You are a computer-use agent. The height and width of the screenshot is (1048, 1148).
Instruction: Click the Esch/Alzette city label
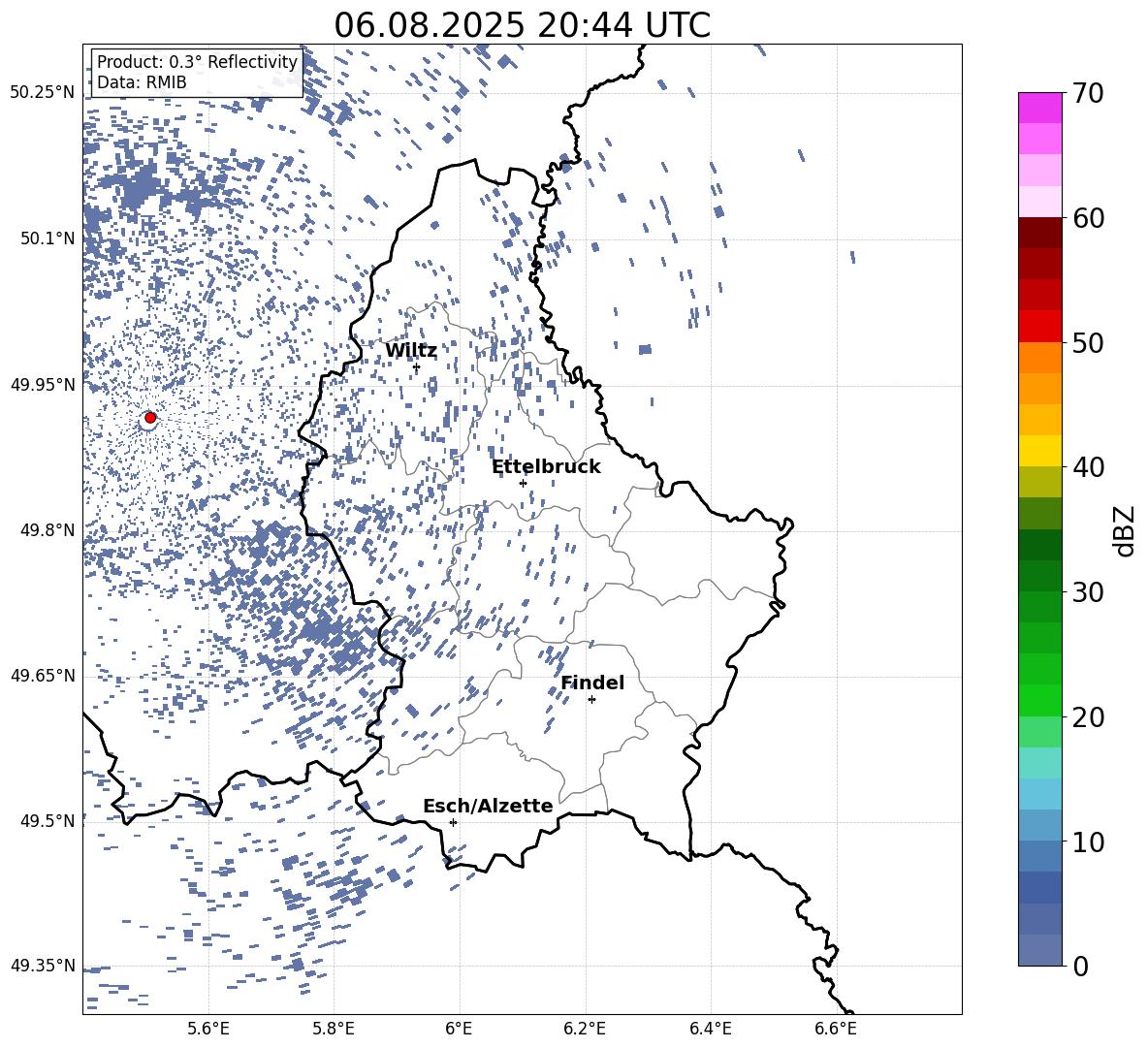coord(489,806)
